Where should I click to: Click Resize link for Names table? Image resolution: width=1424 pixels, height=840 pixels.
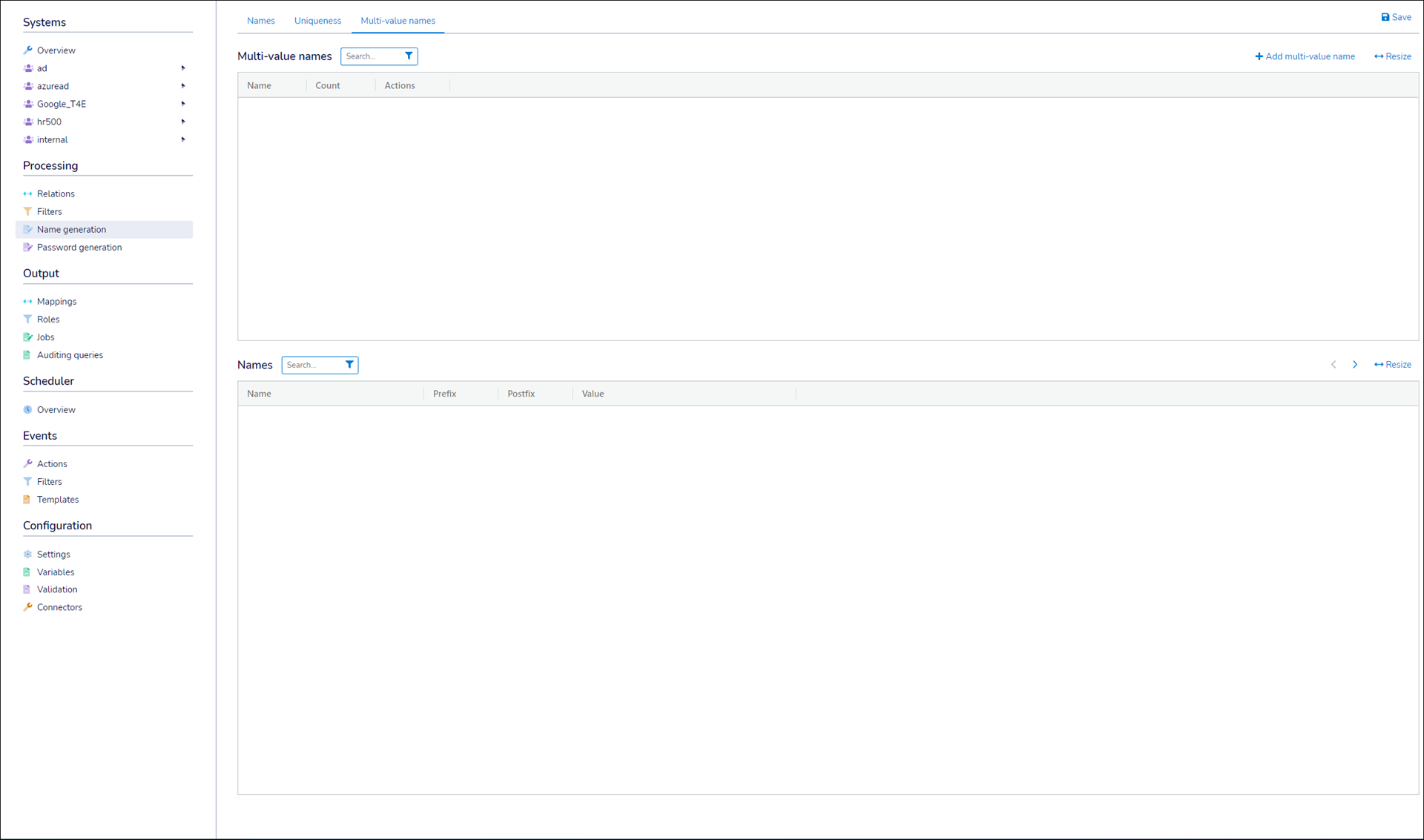pos(1392,365)
